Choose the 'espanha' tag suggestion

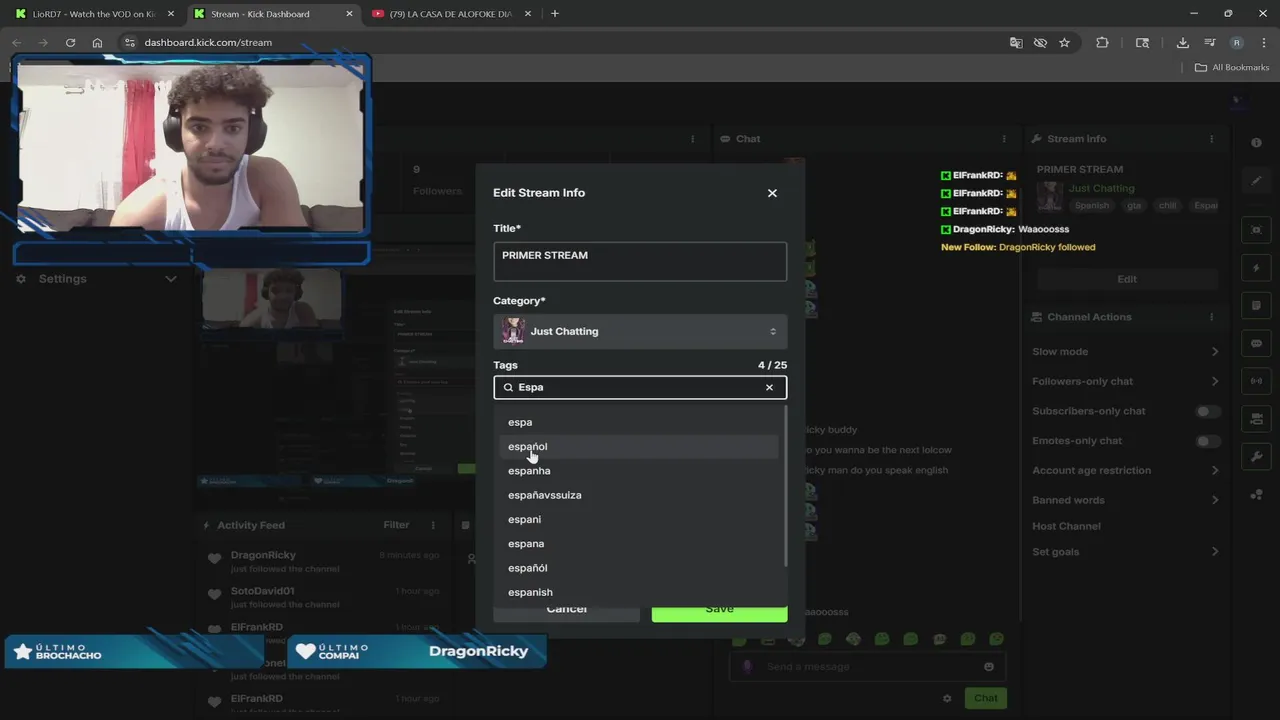click(529, 471)
